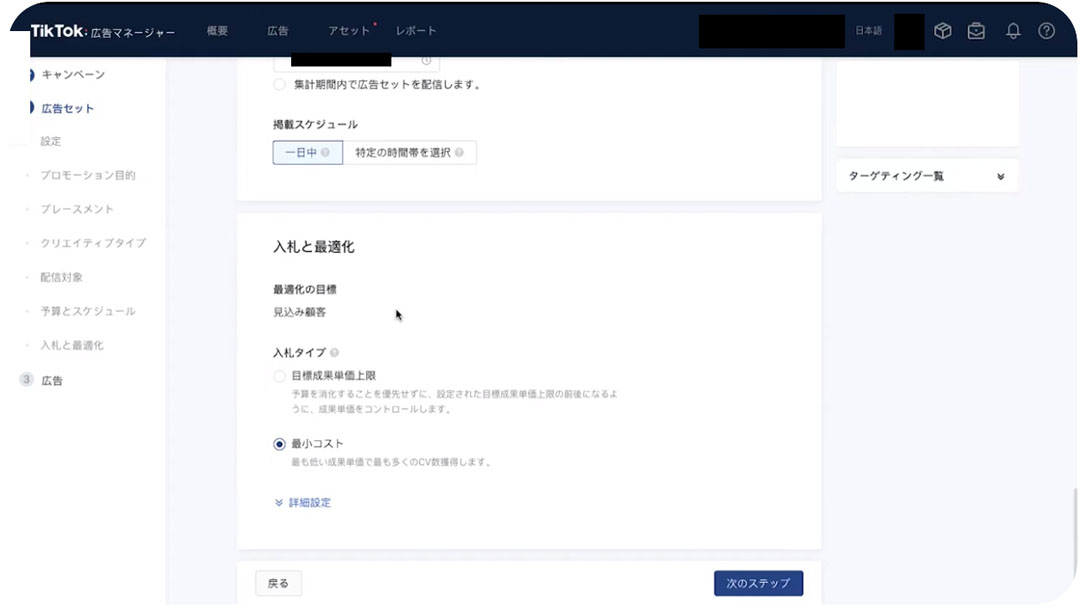Image resolution: width=1080 pixels, height=607 pixels.
Task: Enable 集計期間内で広告セットを配信します option
Action: (x=279, y=85)
